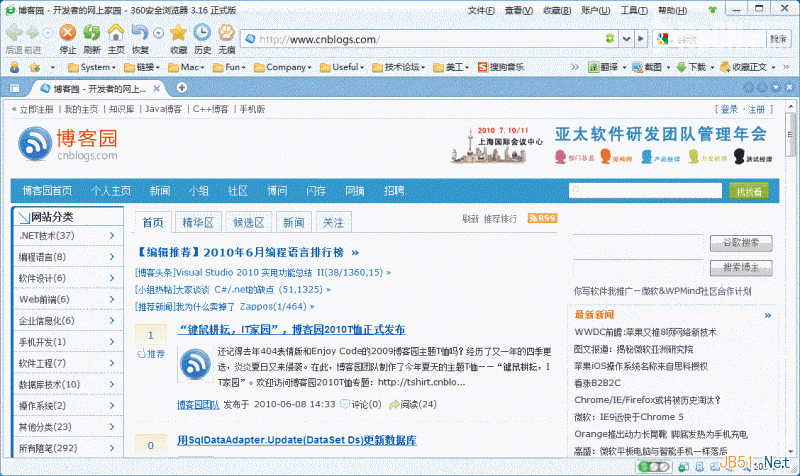
Task: Open the 下载 download tool
Action: [x=693, y=67]
